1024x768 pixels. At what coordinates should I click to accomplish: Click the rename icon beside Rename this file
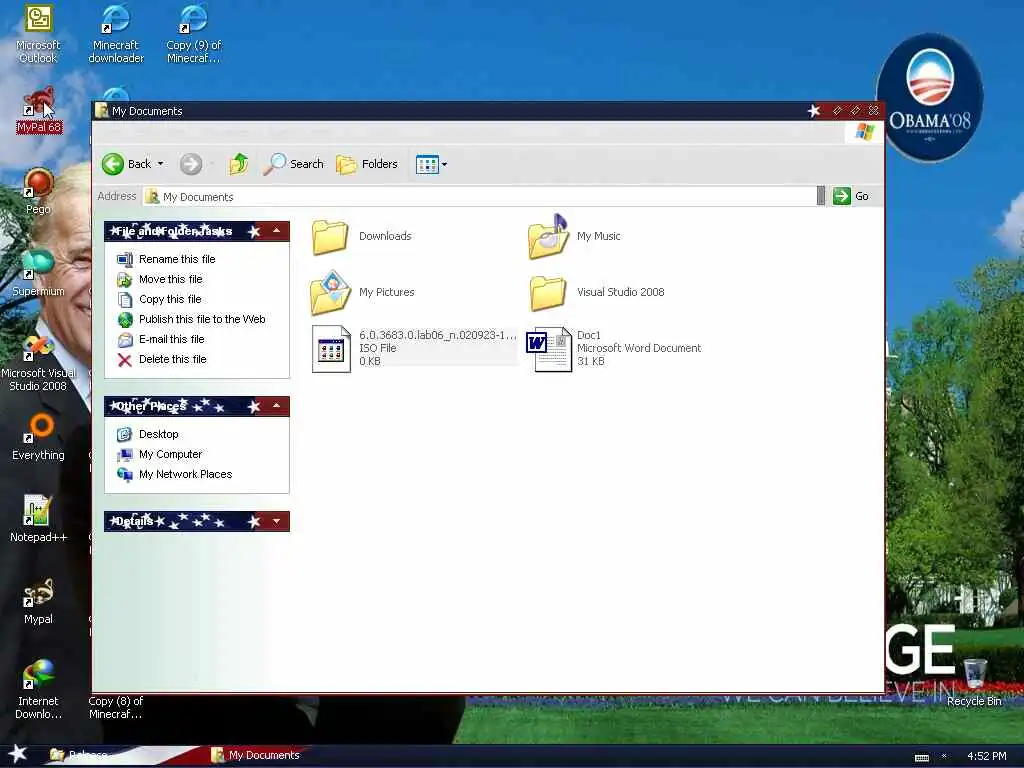click(x=125, y=259)
